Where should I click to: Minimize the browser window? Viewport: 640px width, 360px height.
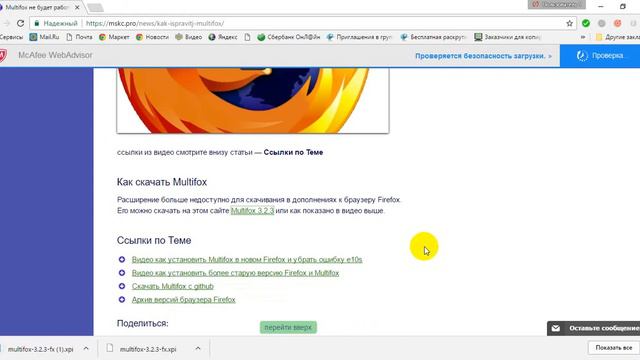click(x=600, y=7)
